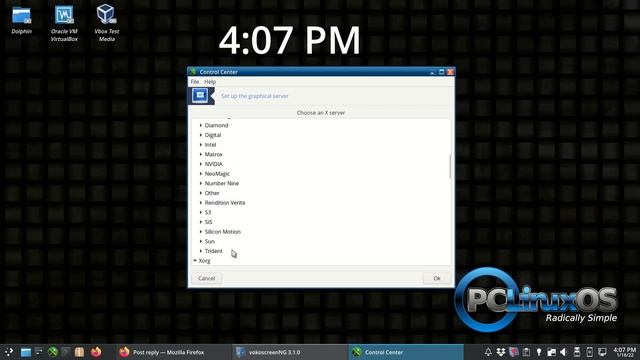This screenshot has height=360, width=640.
Task: Select the SiS entry
Action: click(208, 222)
